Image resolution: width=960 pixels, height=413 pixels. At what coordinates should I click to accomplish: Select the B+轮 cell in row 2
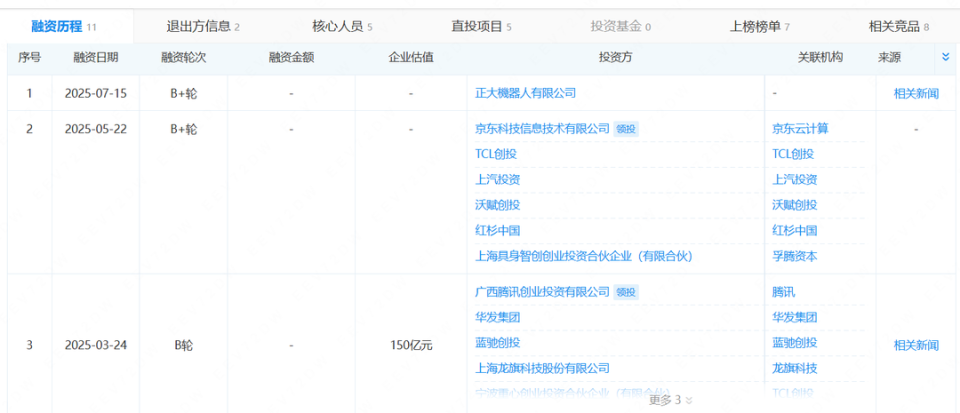coord(183,129)
